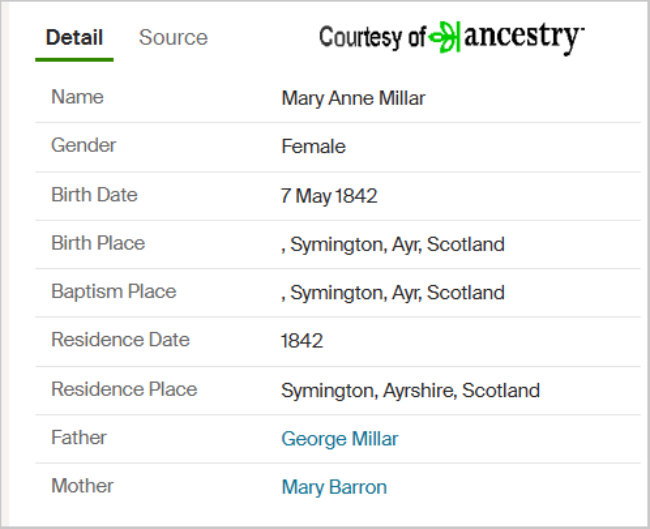Screen dimensions: 650x529
Task: Click the Mother field label
Action: tap(82, 486)
